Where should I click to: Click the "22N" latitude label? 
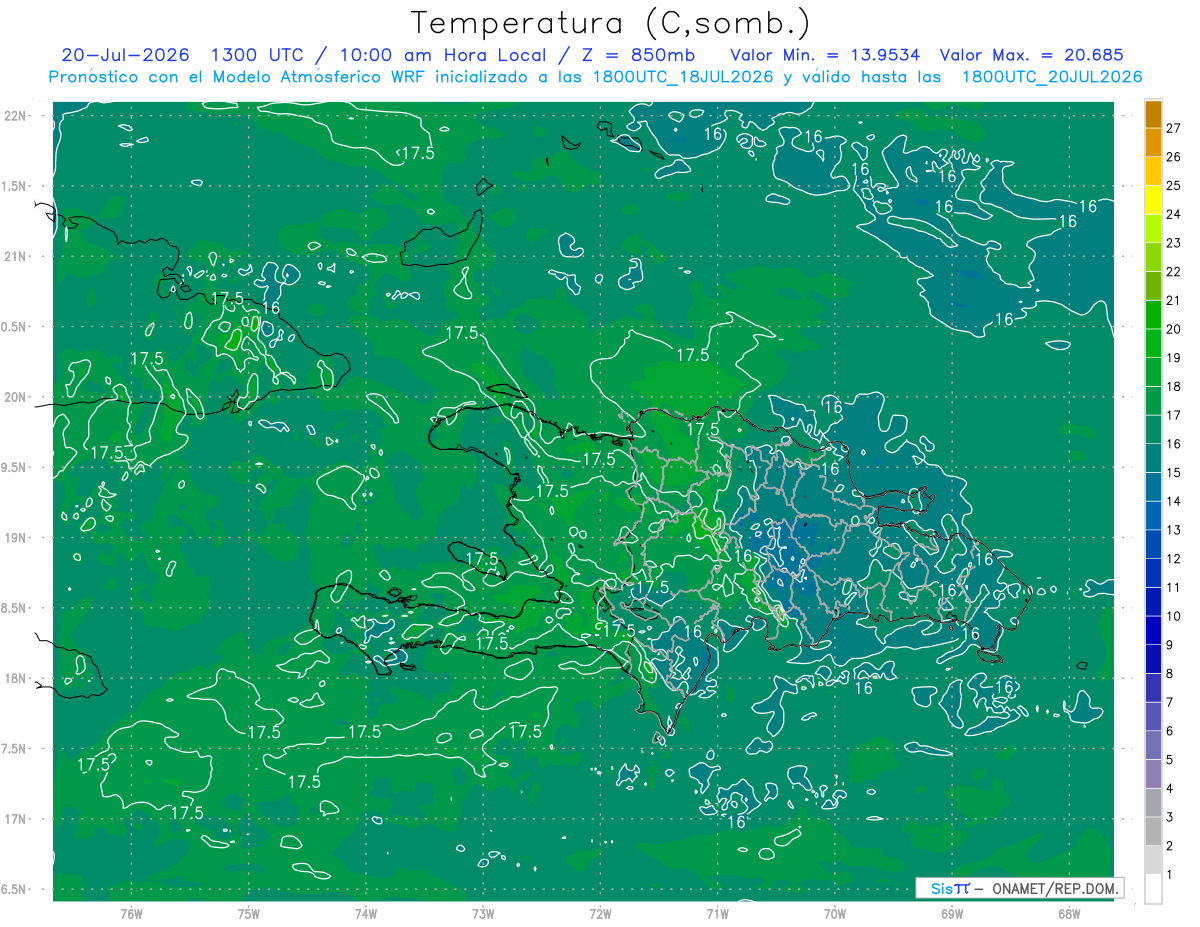[x=15, y=116]
